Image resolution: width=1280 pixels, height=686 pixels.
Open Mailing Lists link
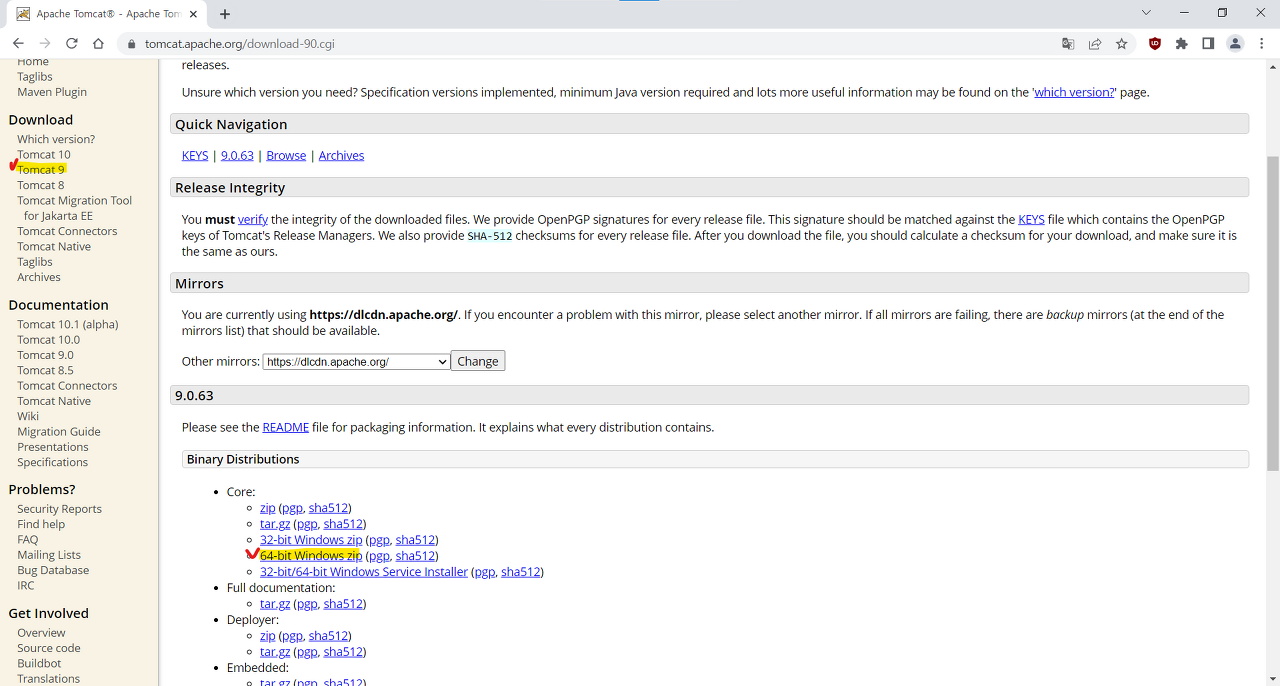[x=49, y=555]
